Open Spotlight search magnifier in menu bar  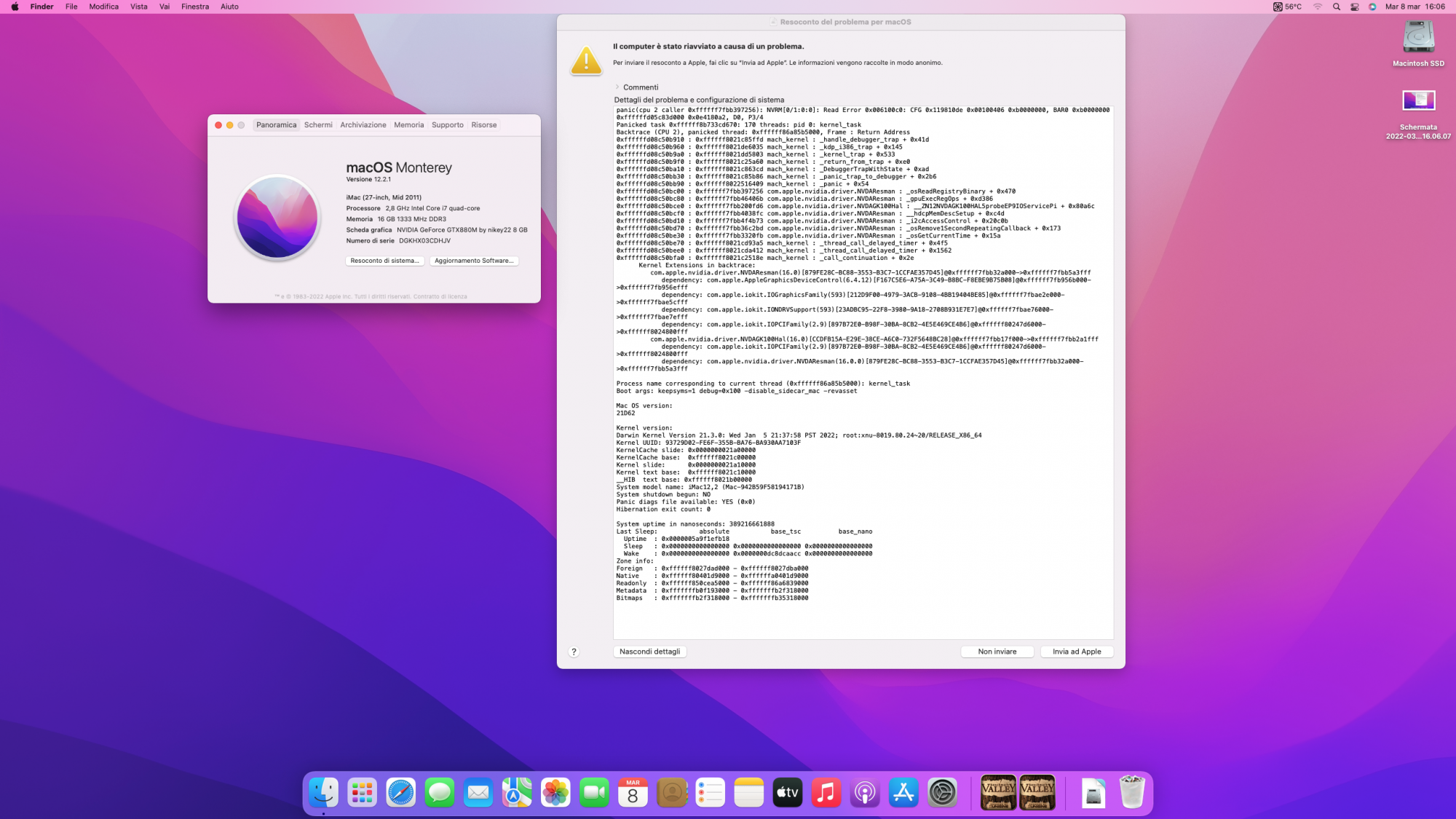tap(1337, 7)
